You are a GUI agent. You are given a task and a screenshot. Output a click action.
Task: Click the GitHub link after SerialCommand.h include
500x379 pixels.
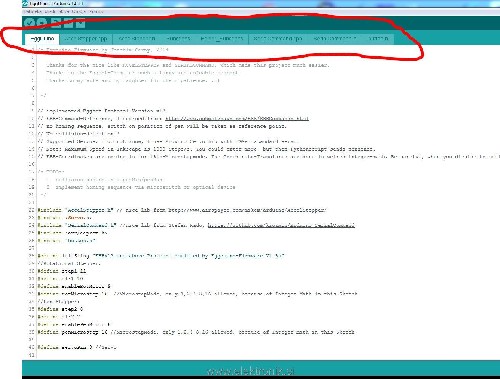coord(281,225)
